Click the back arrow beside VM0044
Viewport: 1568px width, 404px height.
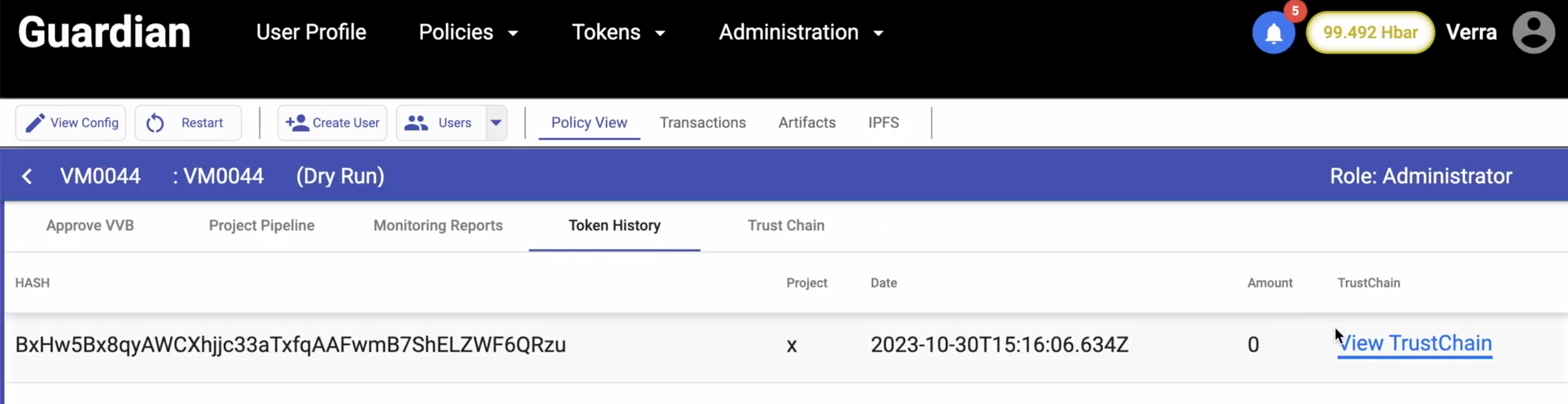point(27,176)
